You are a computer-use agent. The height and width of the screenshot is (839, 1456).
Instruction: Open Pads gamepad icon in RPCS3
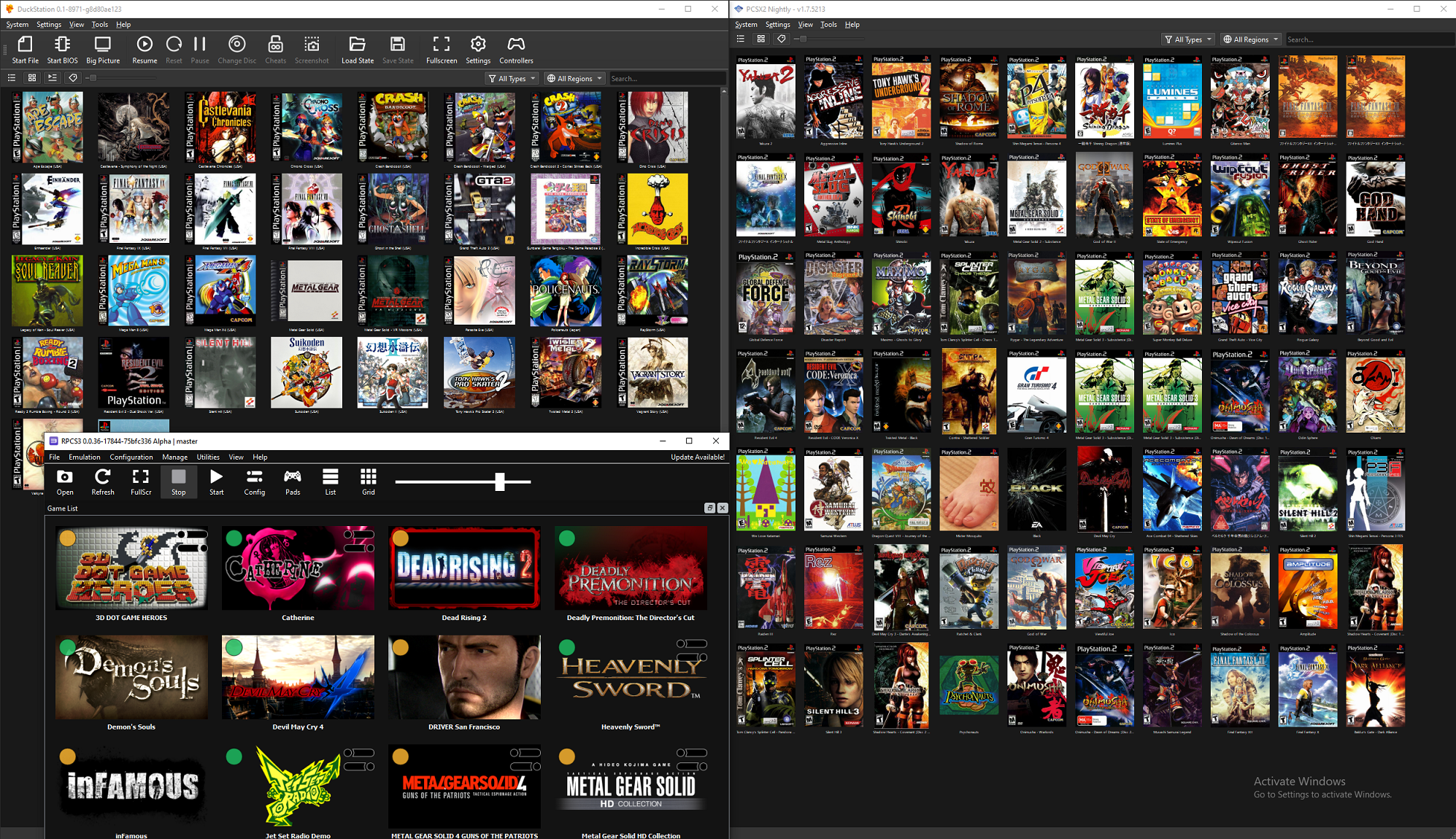point(293,482)
